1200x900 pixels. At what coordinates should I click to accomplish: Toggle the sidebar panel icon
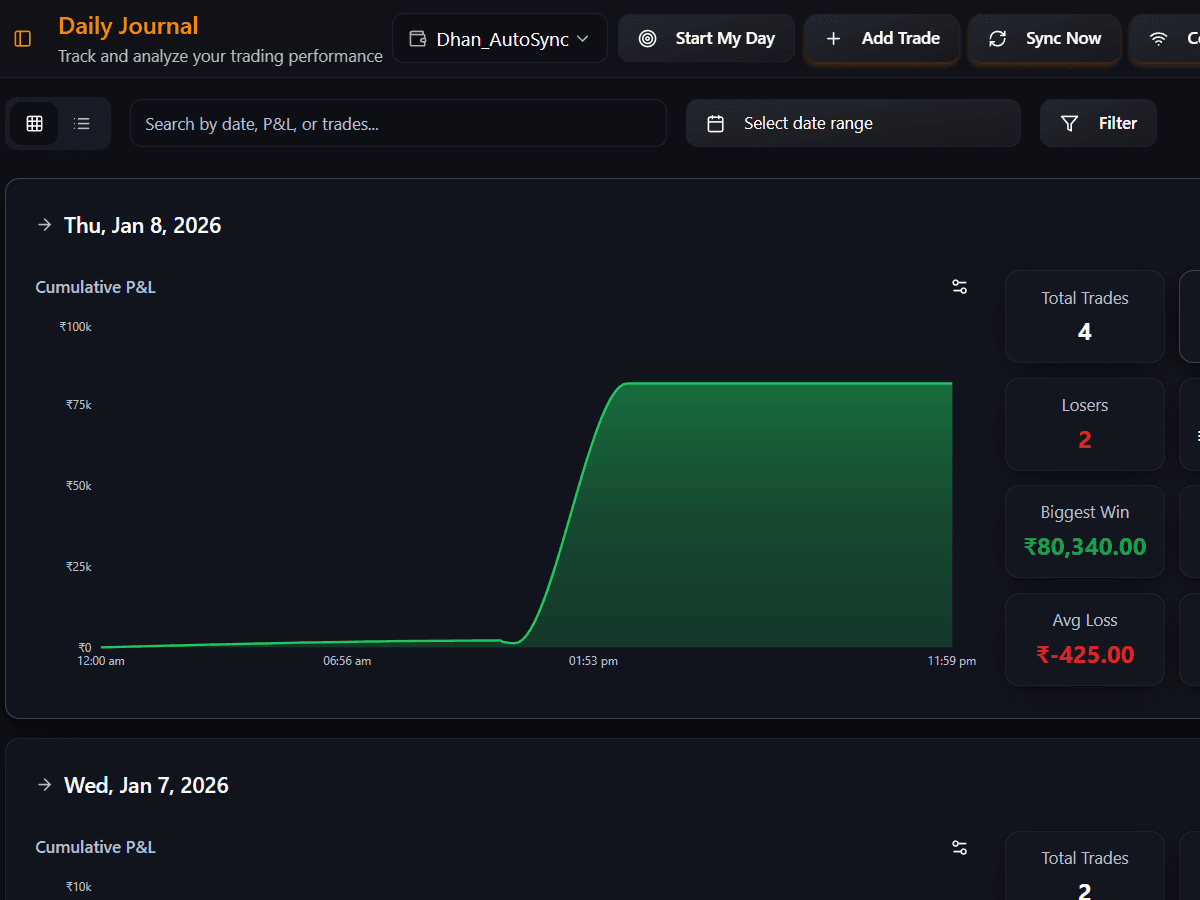pyautogui.click(x=22, y=39)
